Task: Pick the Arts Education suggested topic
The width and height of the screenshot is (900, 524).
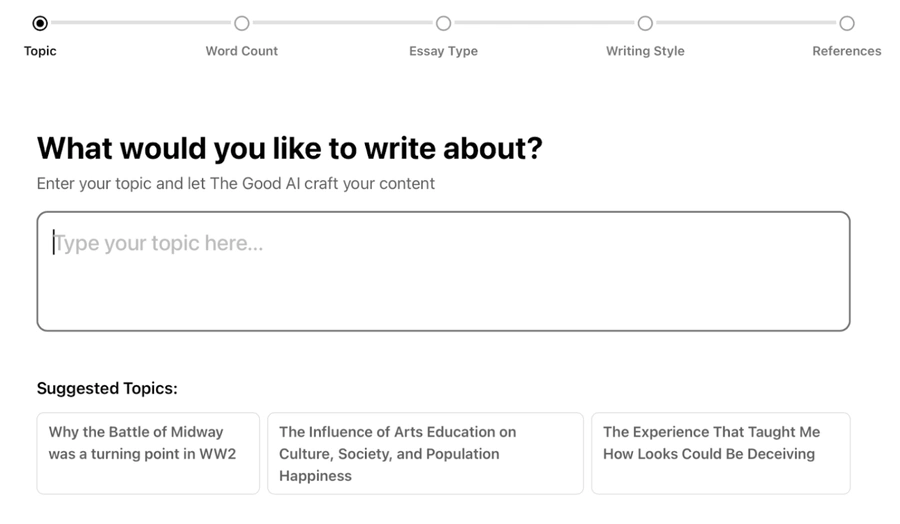Action: tap(425, 453)
